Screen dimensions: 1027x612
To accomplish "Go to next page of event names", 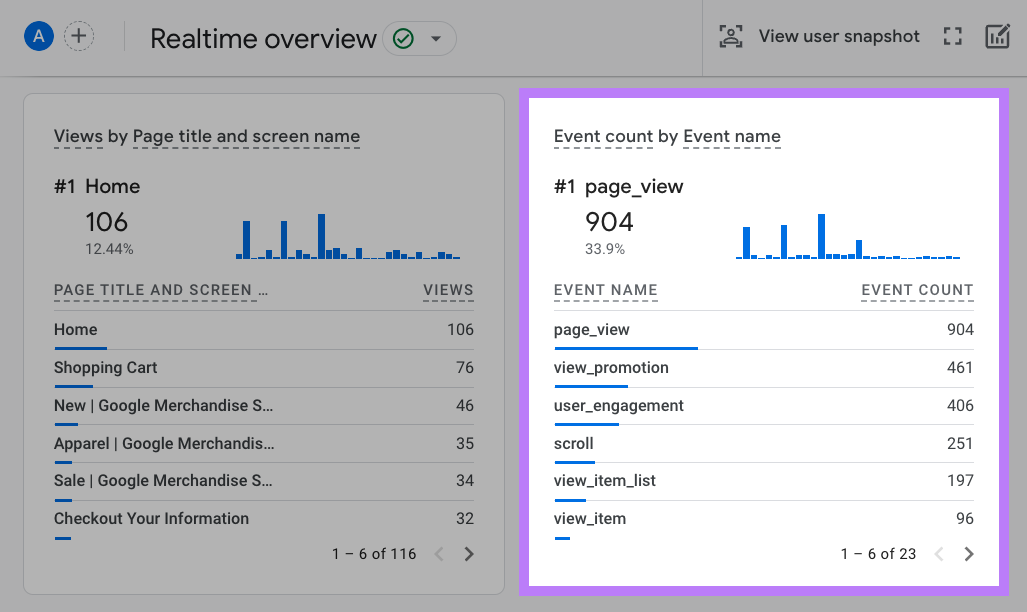I will coord(968,553).
